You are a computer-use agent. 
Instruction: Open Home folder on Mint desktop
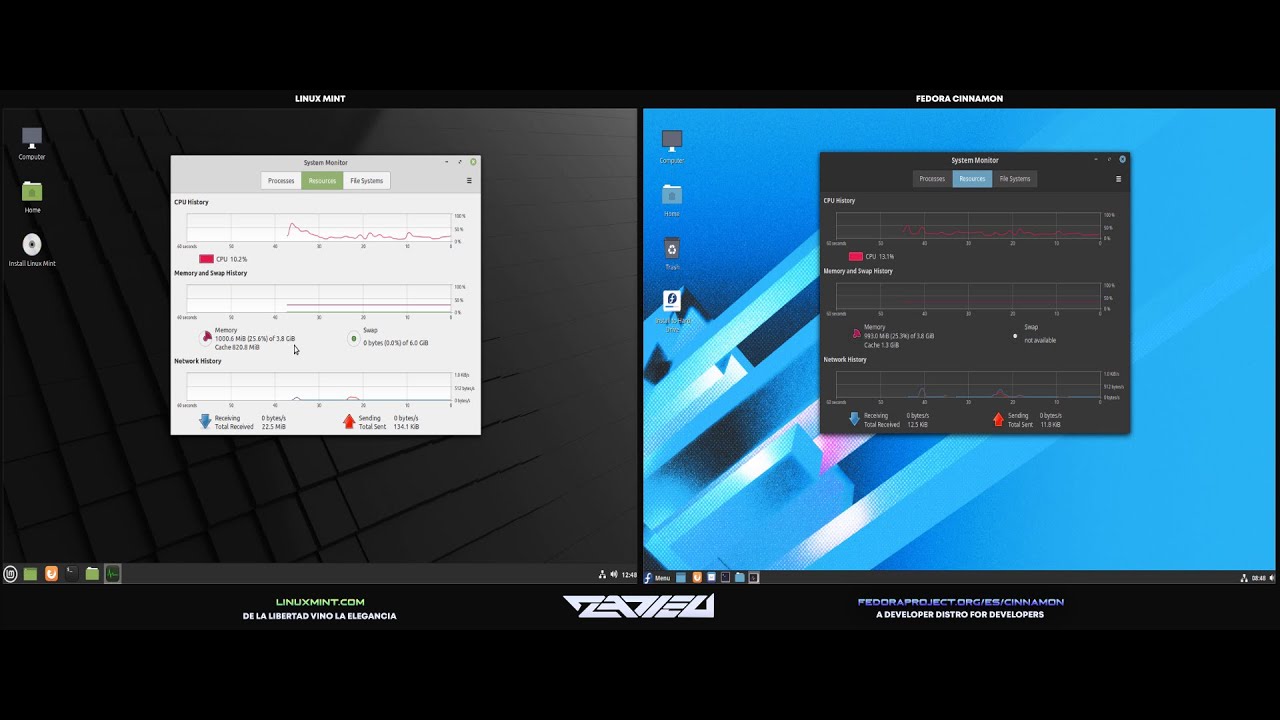(32, 197)
